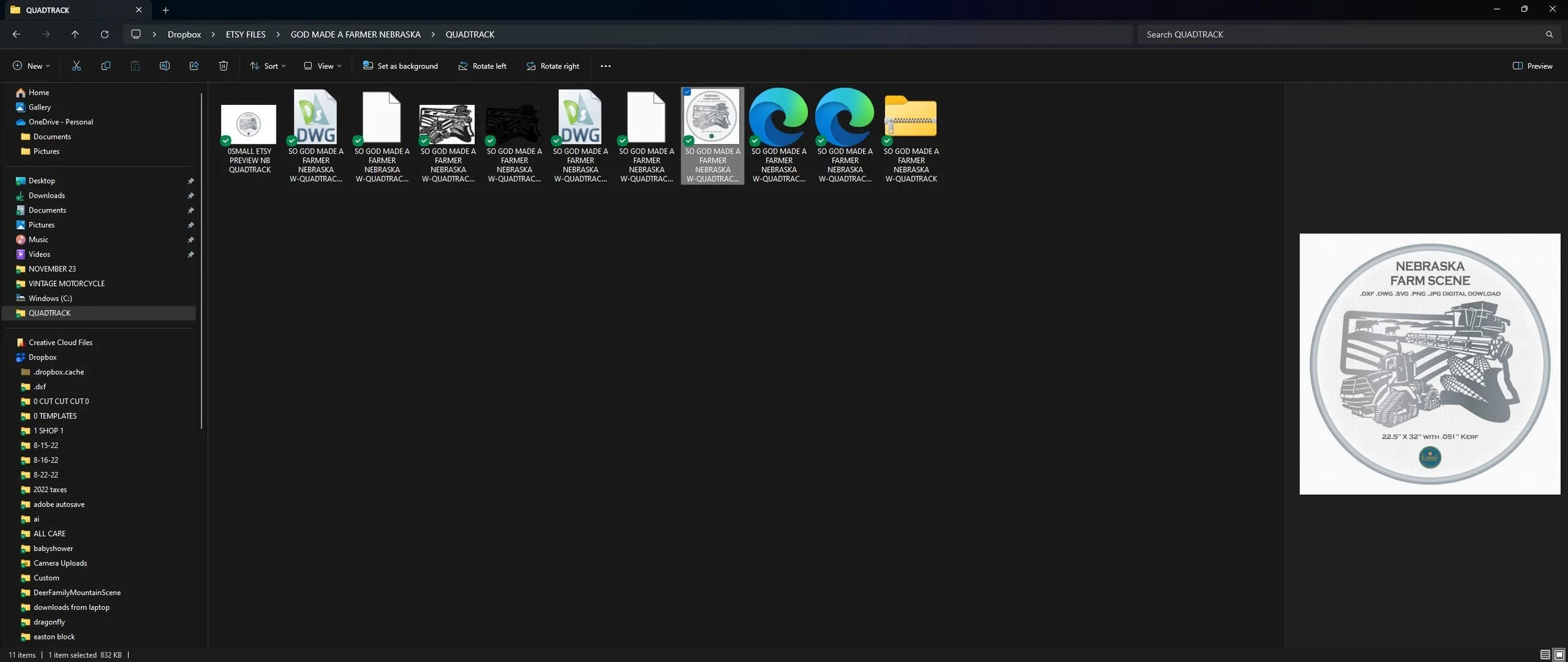Go up one folder level arrow
Screen dimensions: 1568x662
[75, 35]
